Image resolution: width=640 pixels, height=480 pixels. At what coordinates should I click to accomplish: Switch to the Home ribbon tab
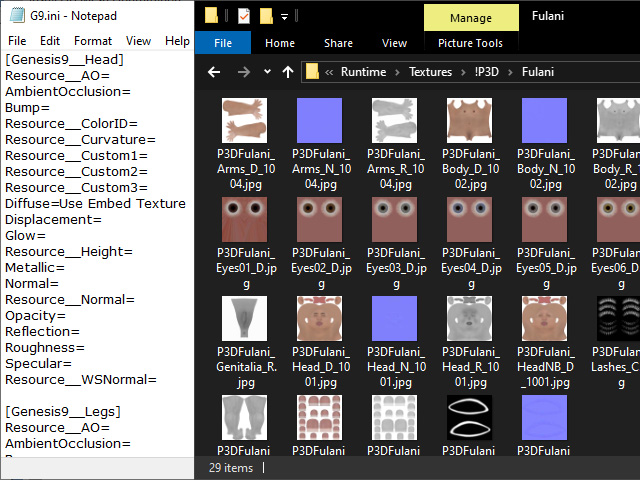click(x=280, y=43)
